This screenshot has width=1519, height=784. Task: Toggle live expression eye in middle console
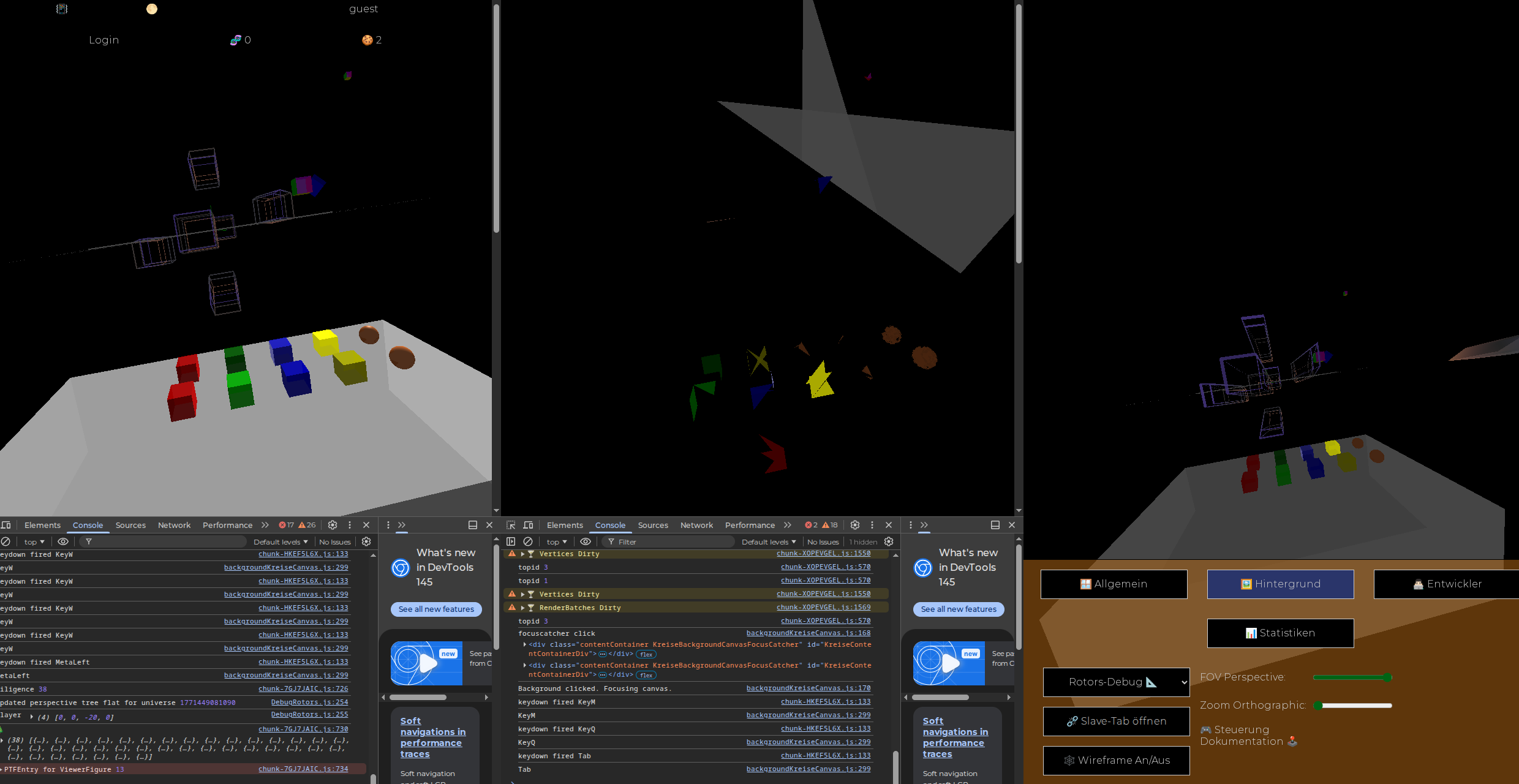pos(586,541)
